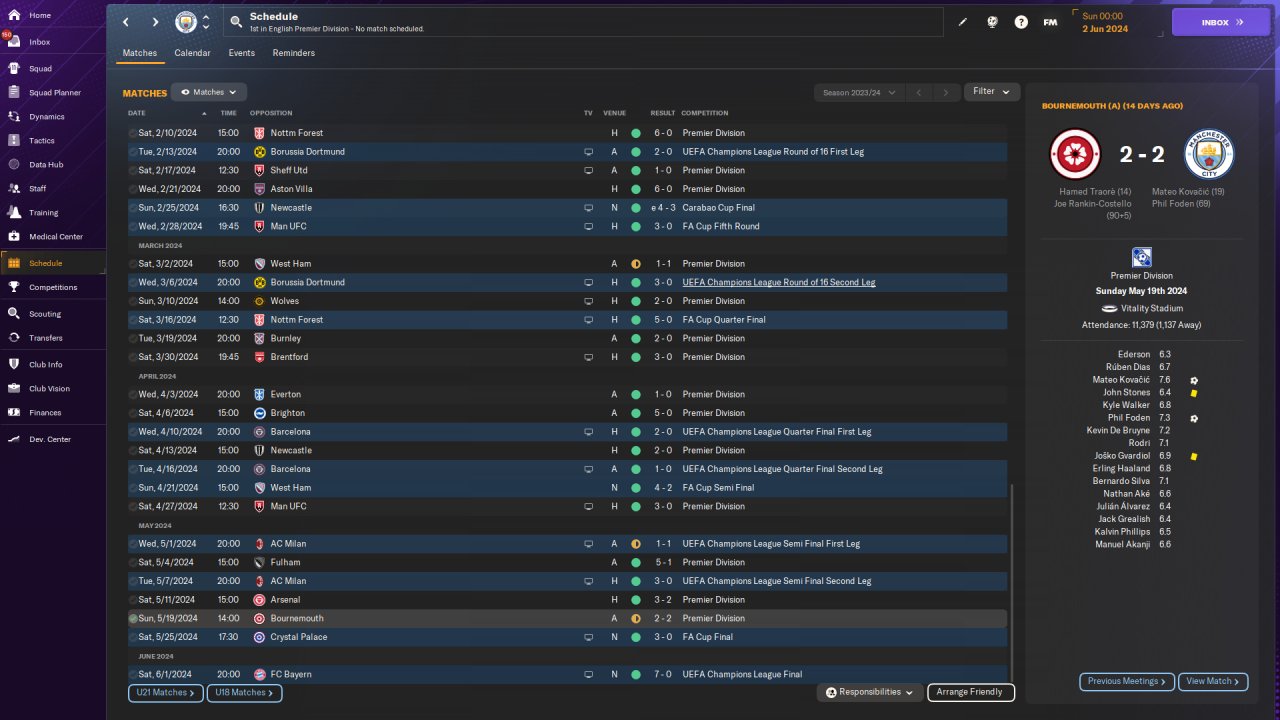
Task: Open the Competitions trophy icon
Action: [x=14, y=287]
